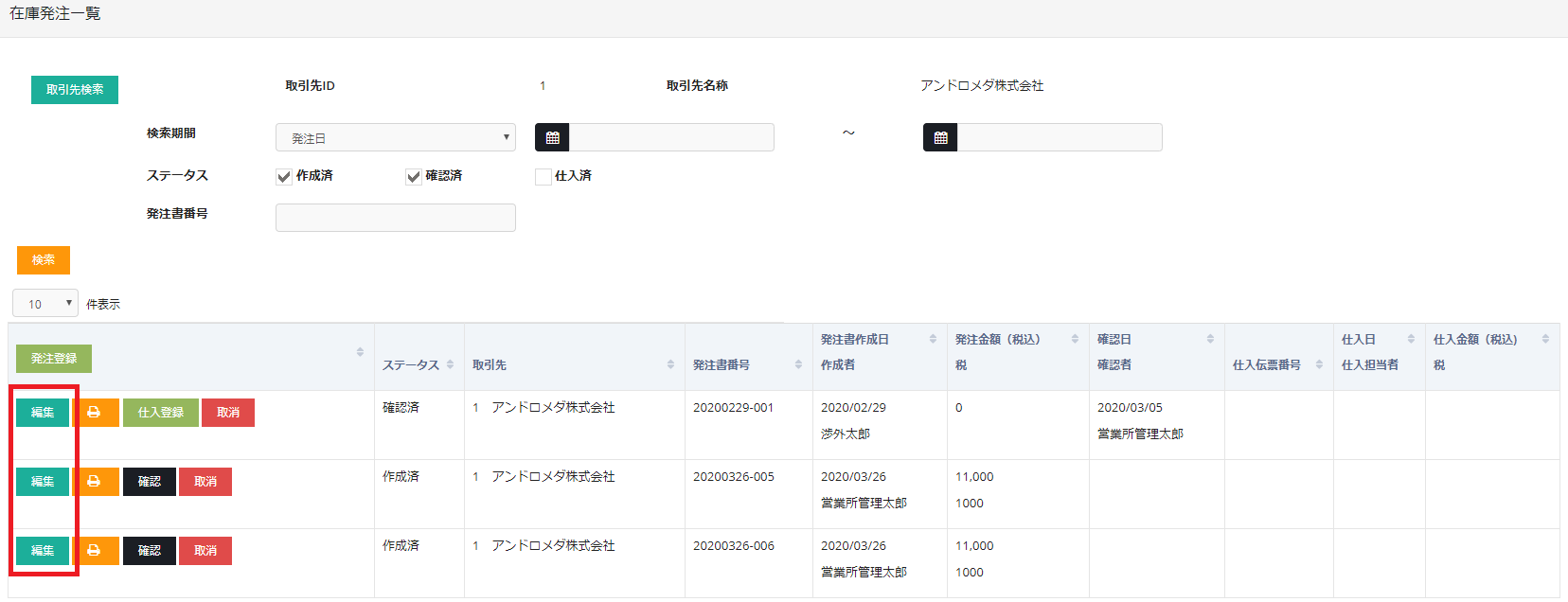Click the print icon for order 20200326-005

95,482
